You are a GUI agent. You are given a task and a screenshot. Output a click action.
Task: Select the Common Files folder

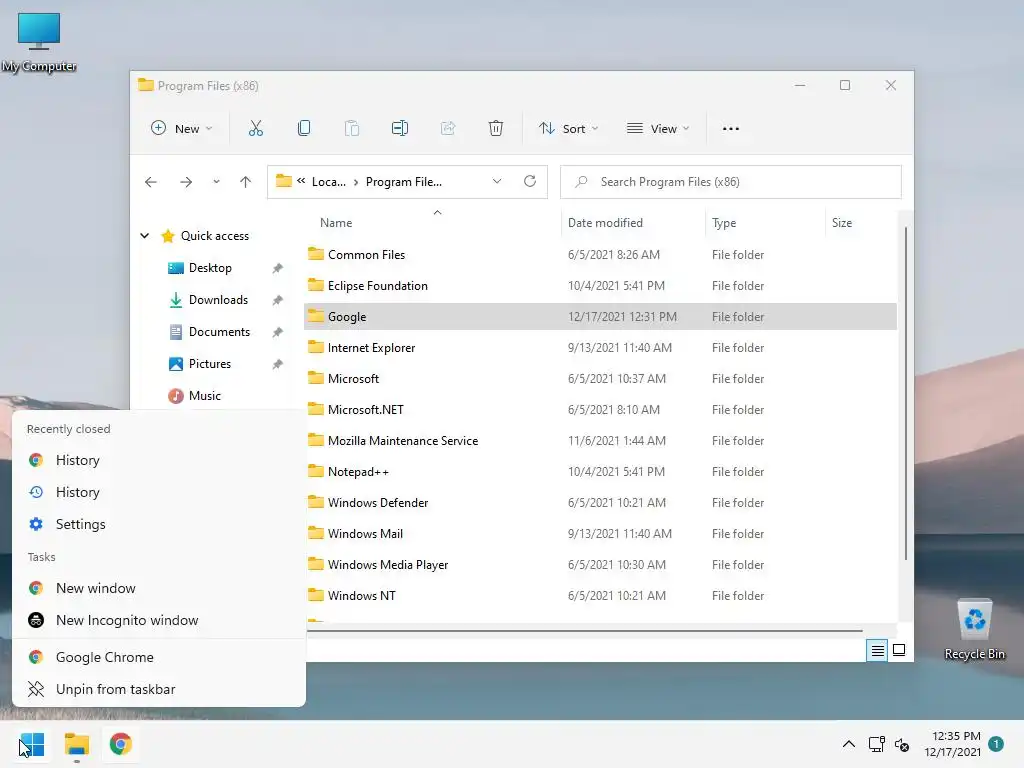pos(600,255)
